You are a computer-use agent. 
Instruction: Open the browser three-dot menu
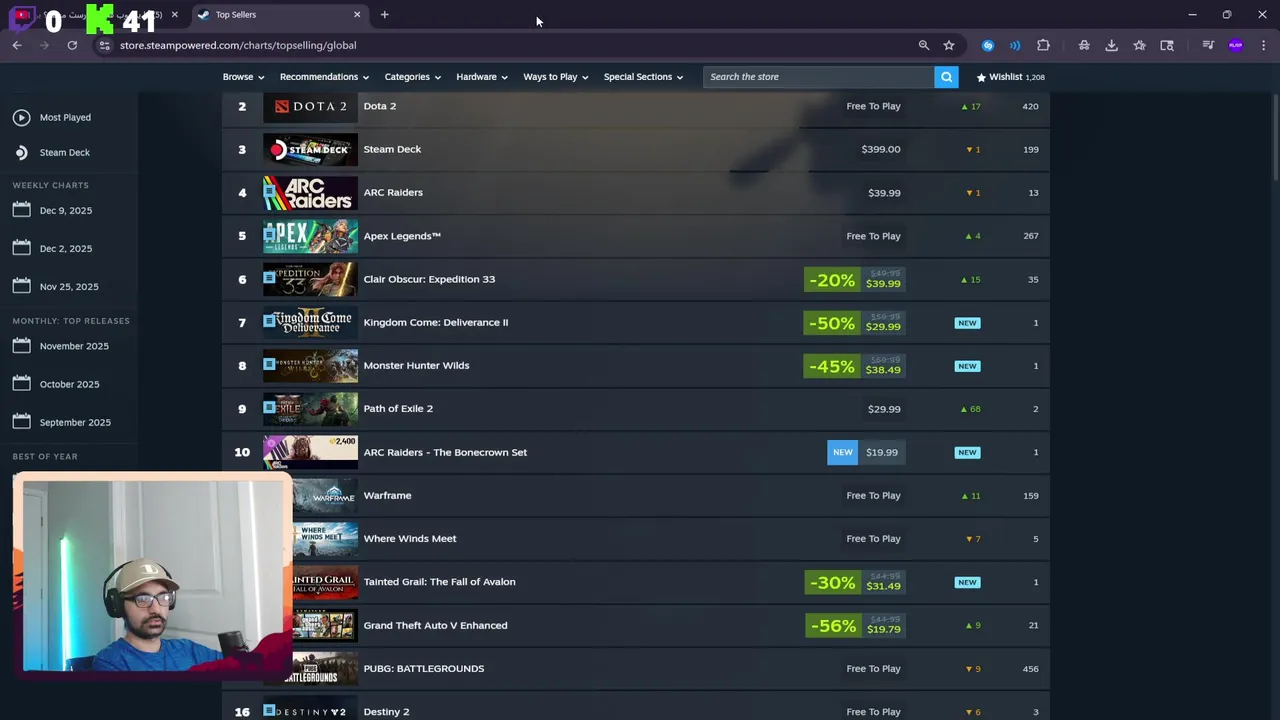[1264, 45]
